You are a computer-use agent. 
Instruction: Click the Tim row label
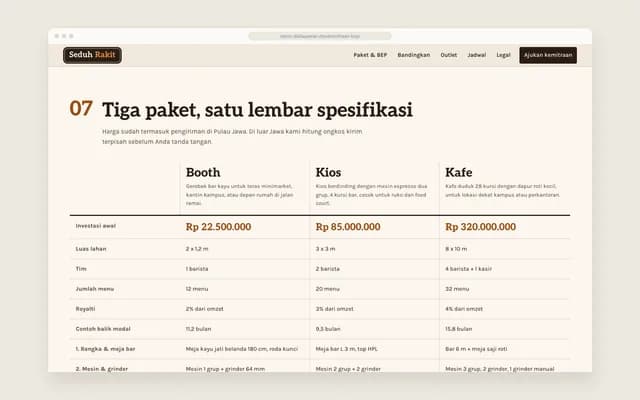pos(81,269)
